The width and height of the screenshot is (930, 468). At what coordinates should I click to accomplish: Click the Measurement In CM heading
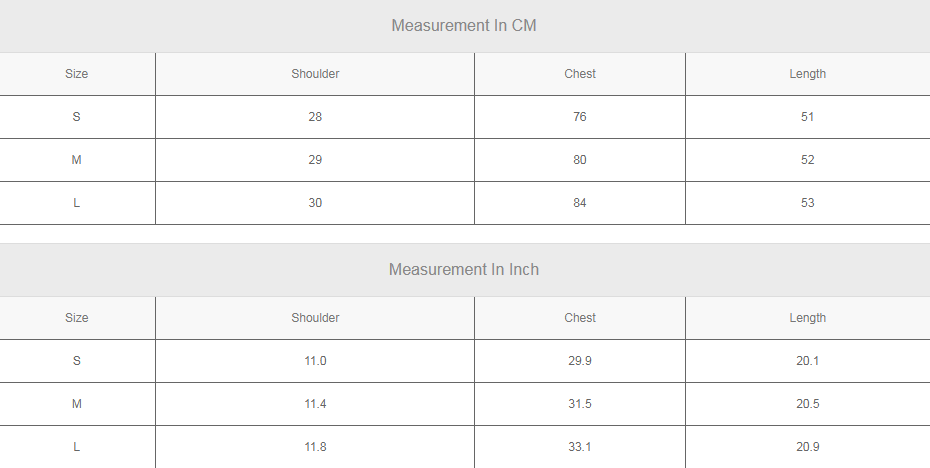pyautogui.click(x=464, y=26)
